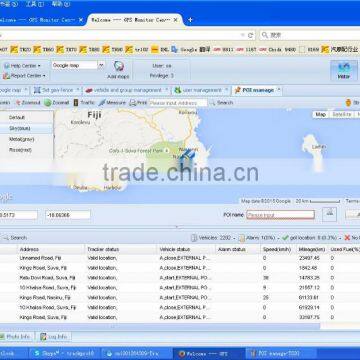Click the Zoomout map tool
This screenshot has width=360, height=360.
[x=28, y=103]
